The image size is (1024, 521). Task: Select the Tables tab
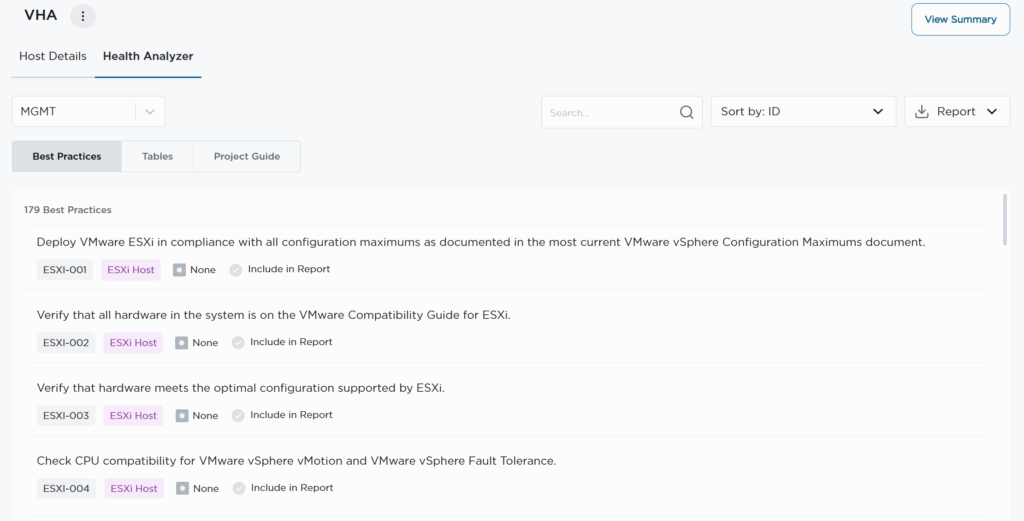[x=157, y=157]
